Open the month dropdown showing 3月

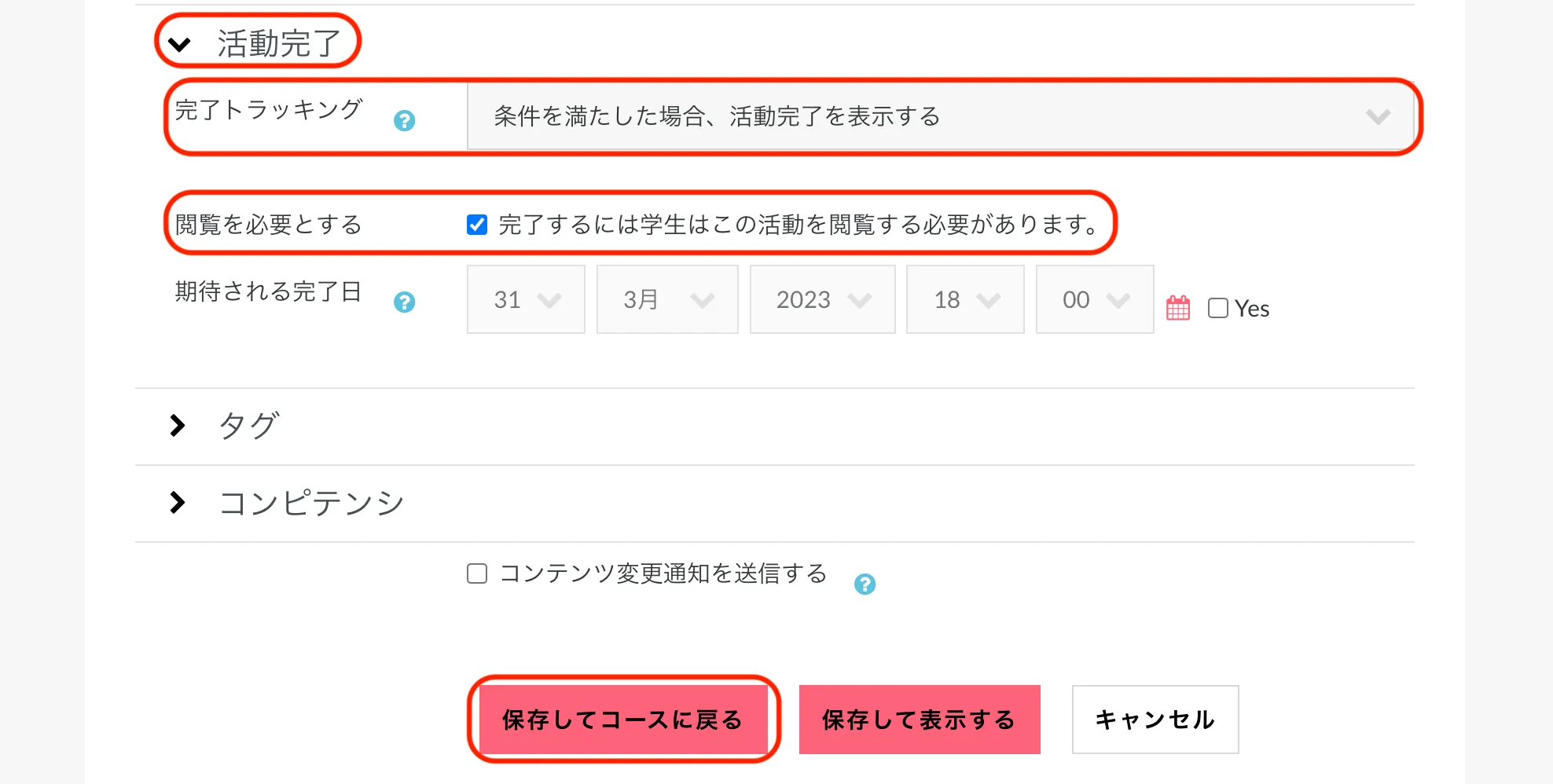coord(667,299)
